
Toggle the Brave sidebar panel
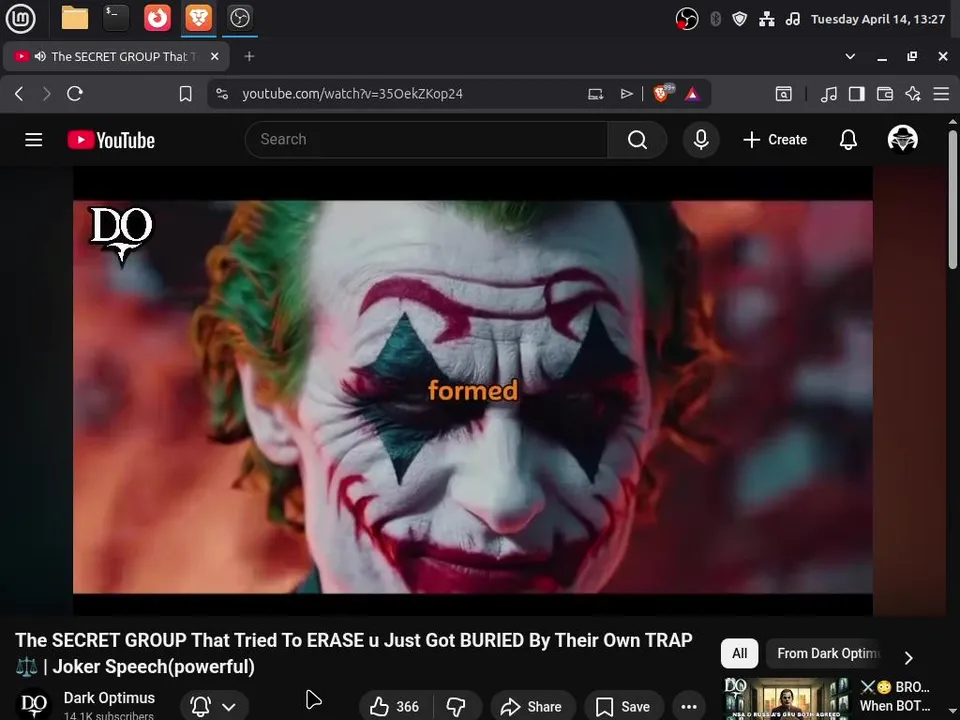[857, 94]
